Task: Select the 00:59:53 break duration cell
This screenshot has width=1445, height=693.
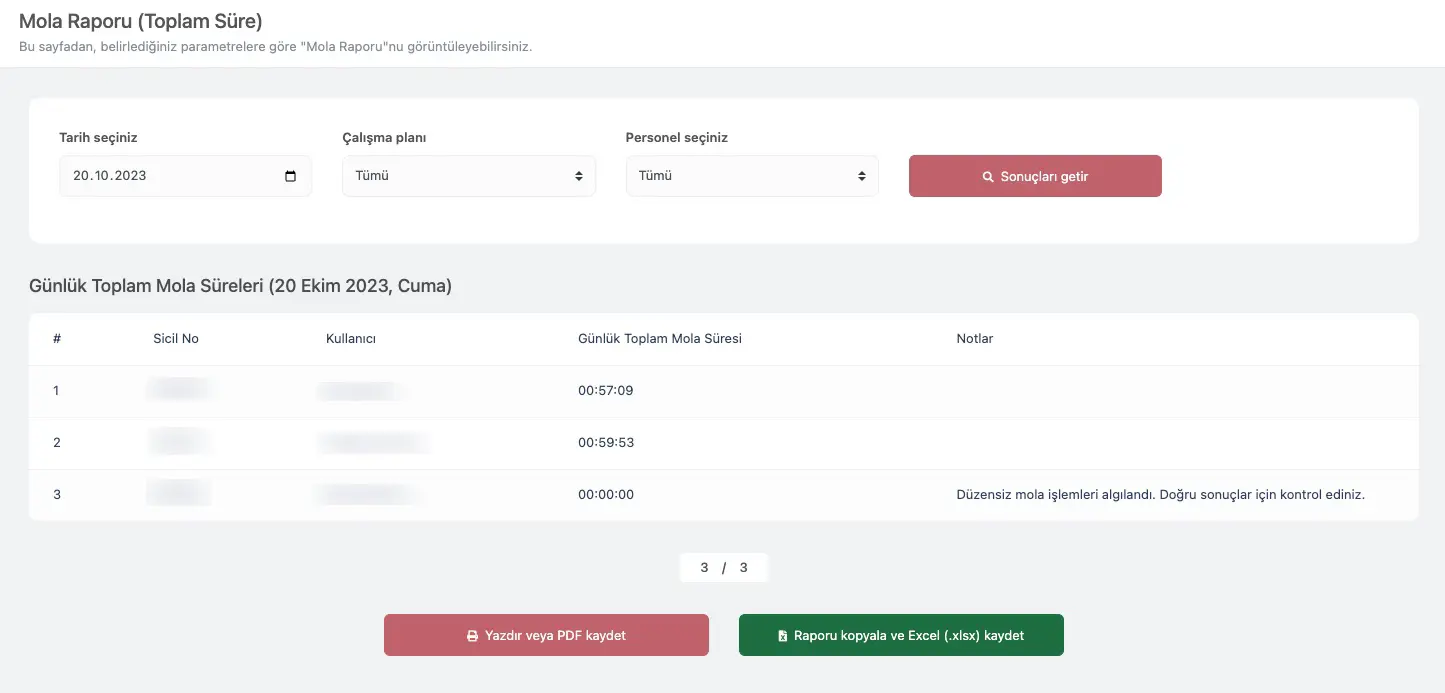Action: click(x=605, y=443)
